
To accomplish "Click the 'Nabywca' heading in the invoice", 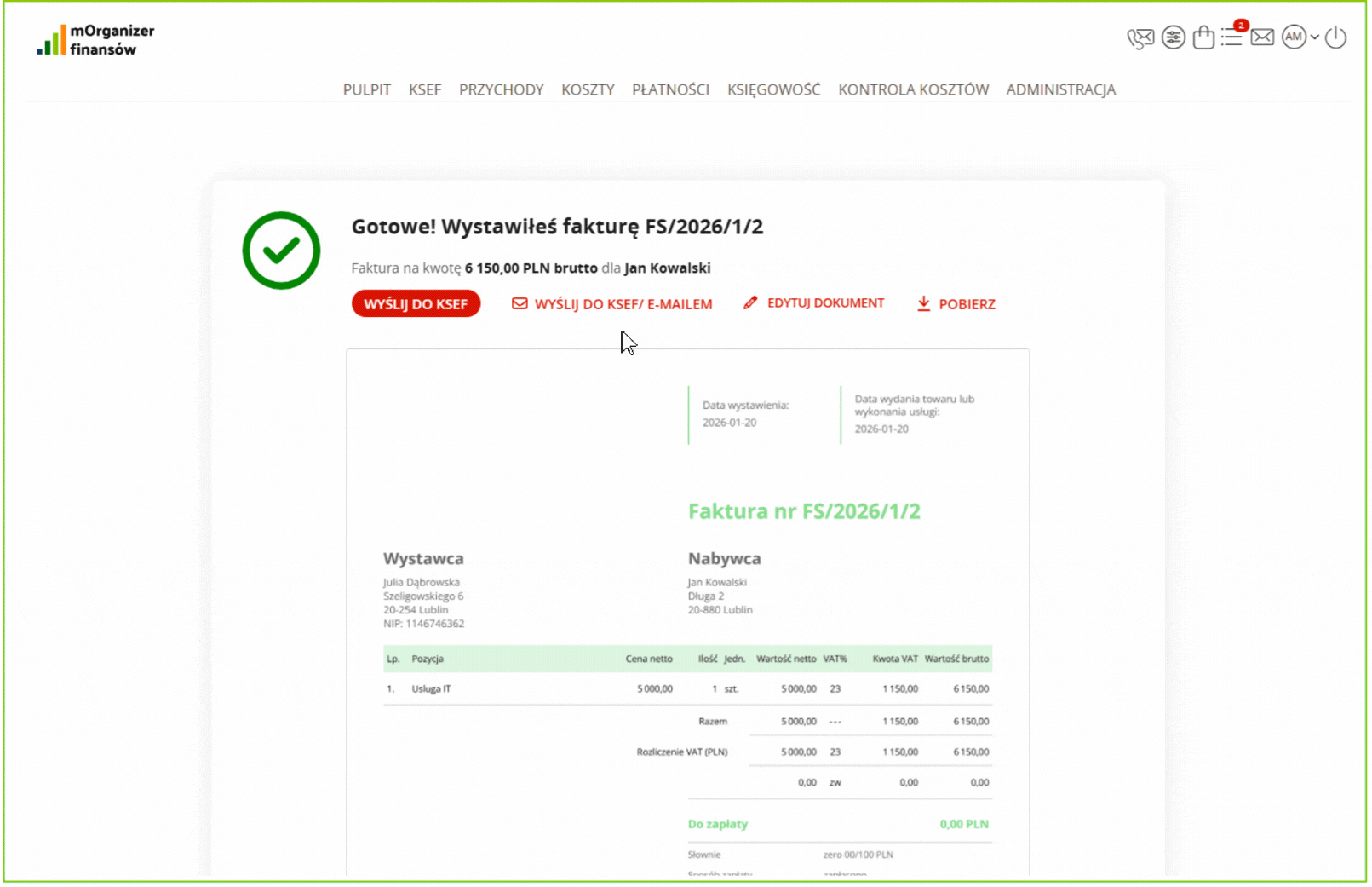I will [x=724, y=559].
